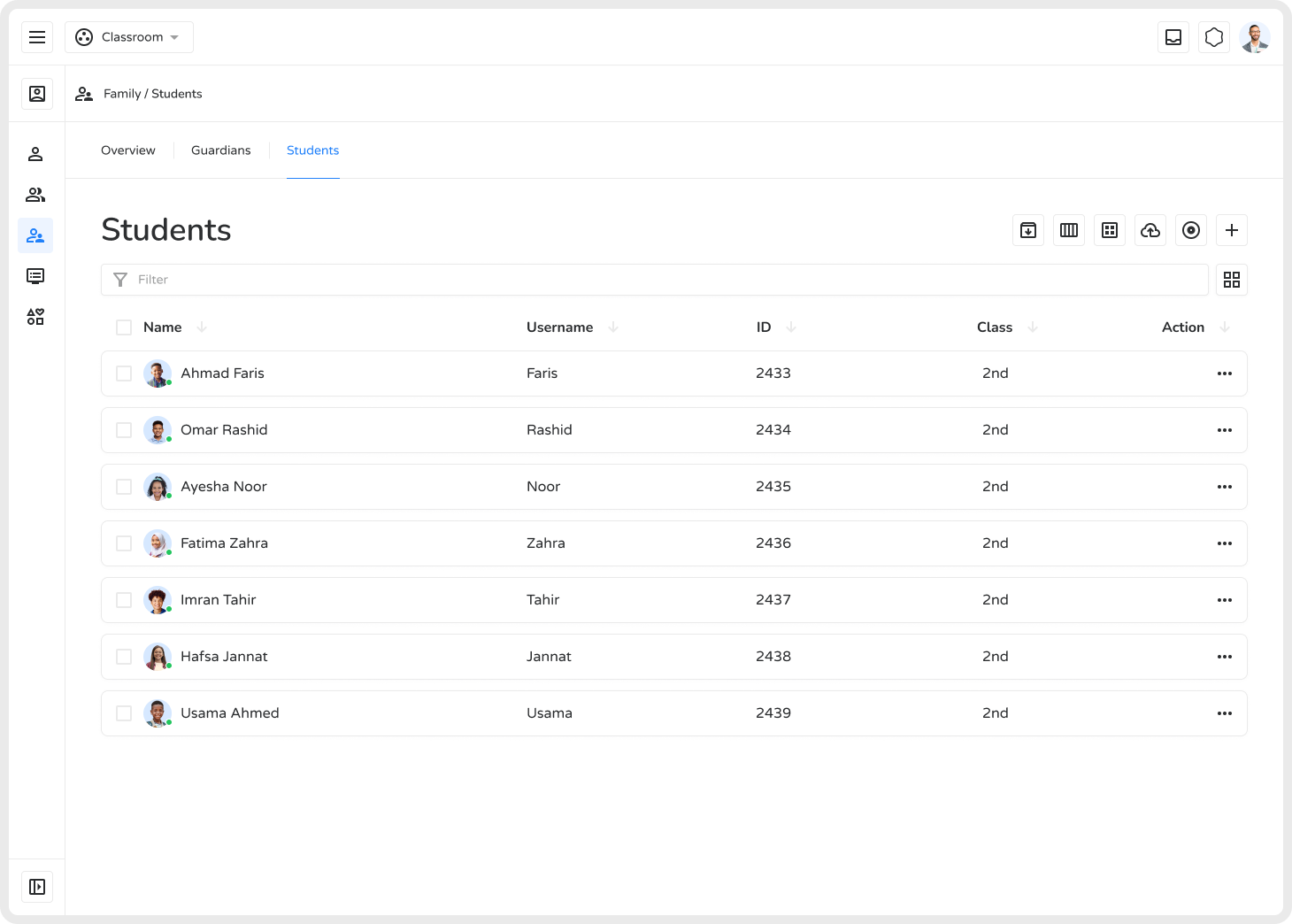1292x924 pixels.
Task: Open the columns view icon
Action: (1069, 230)
